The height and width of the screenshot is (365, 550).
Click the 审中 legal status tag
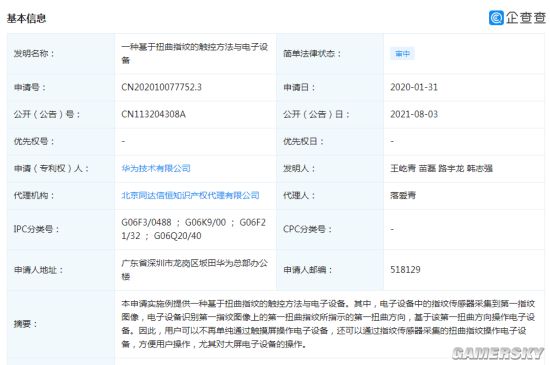pos(402,54)
